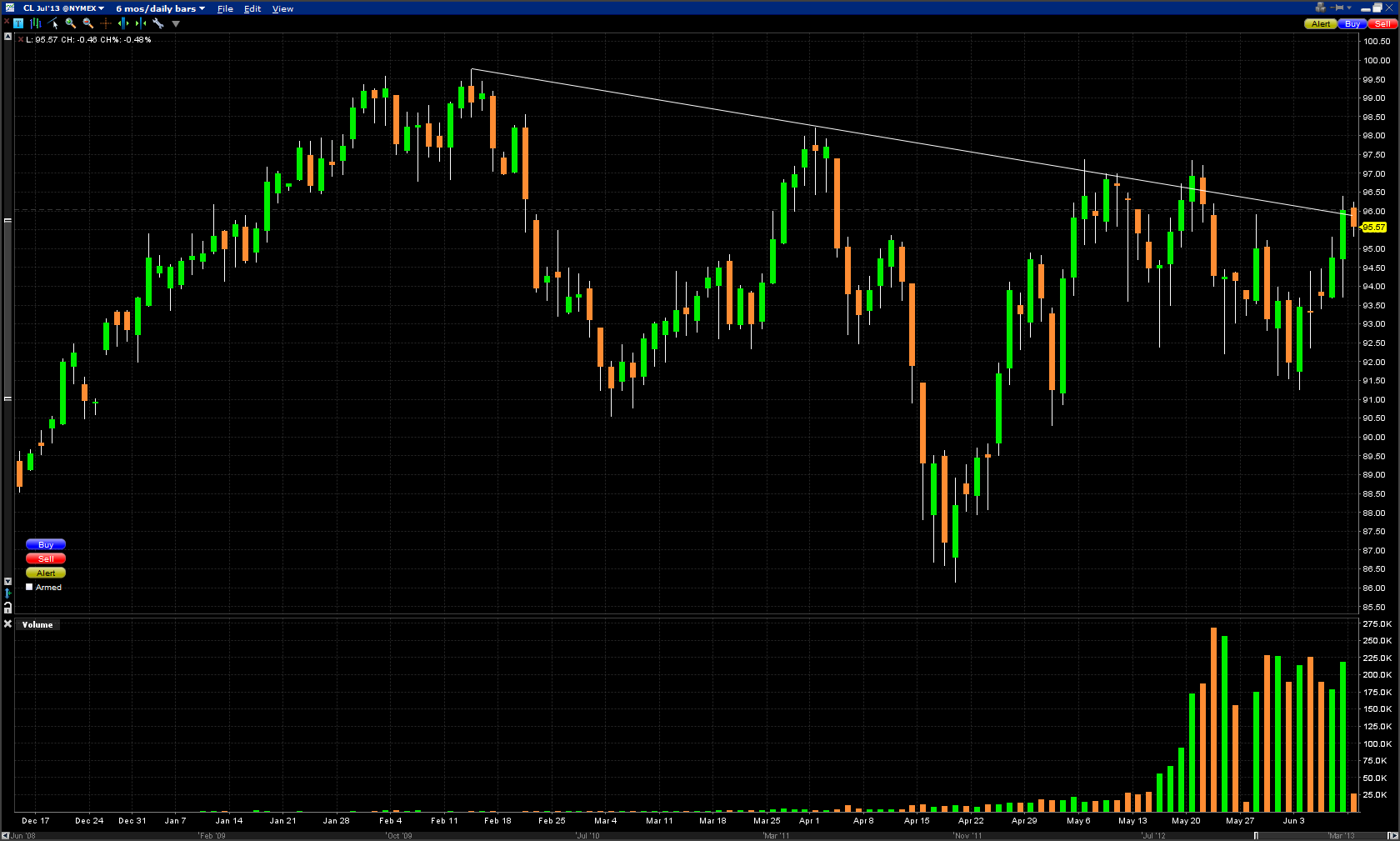Screen dimensions: 1400x841
Task: Close the Volume panel with X
Action: (7, 624)
